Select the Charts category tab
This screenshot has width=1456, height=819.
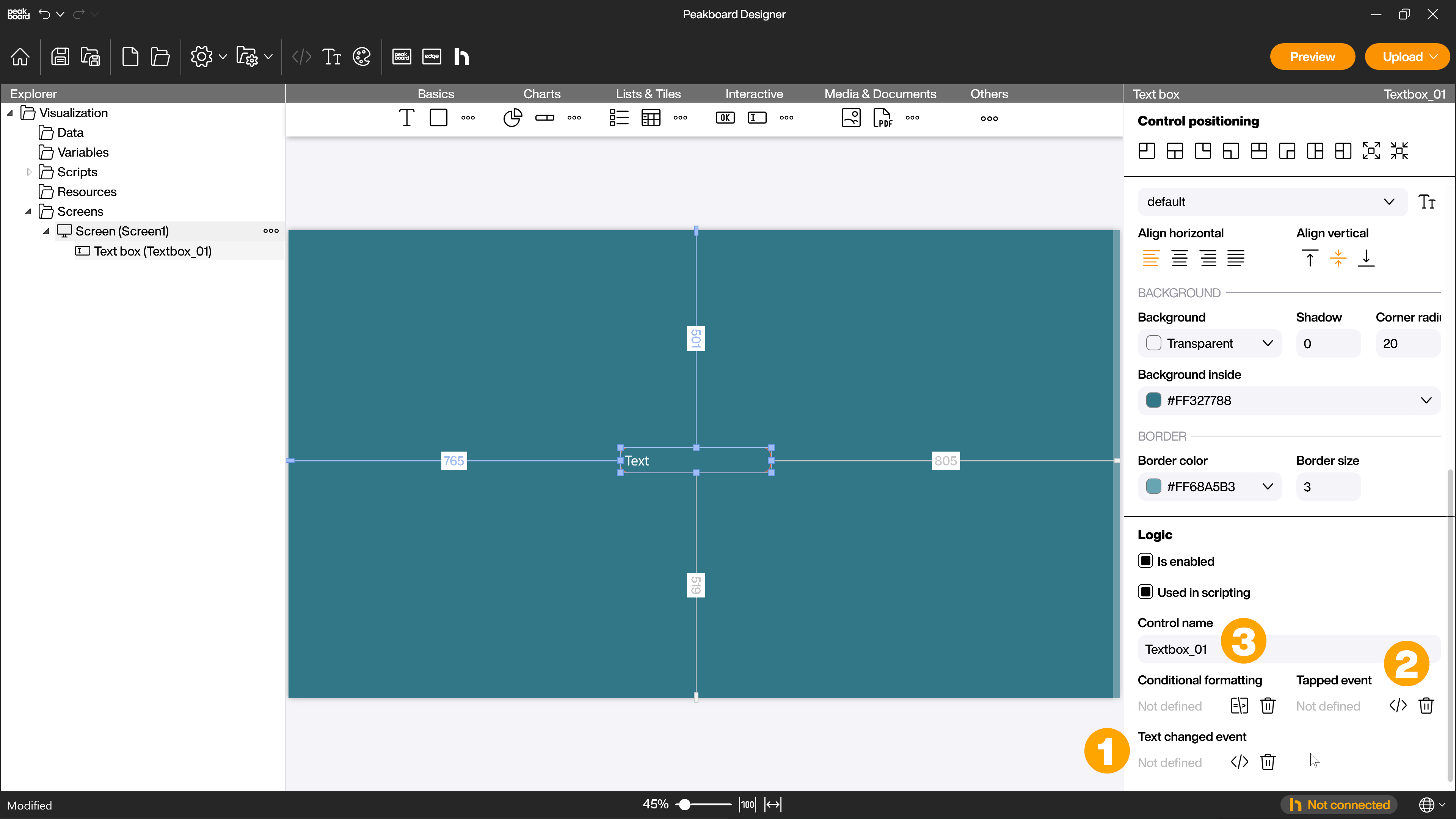(541, 94)
